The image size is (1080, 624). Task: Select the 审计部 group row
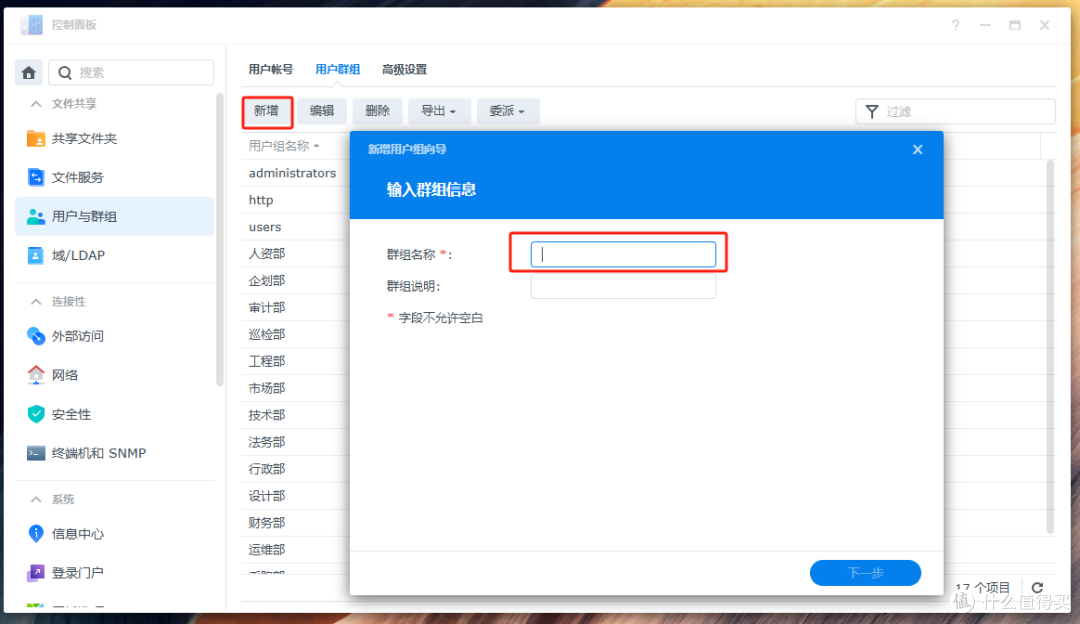297,307
